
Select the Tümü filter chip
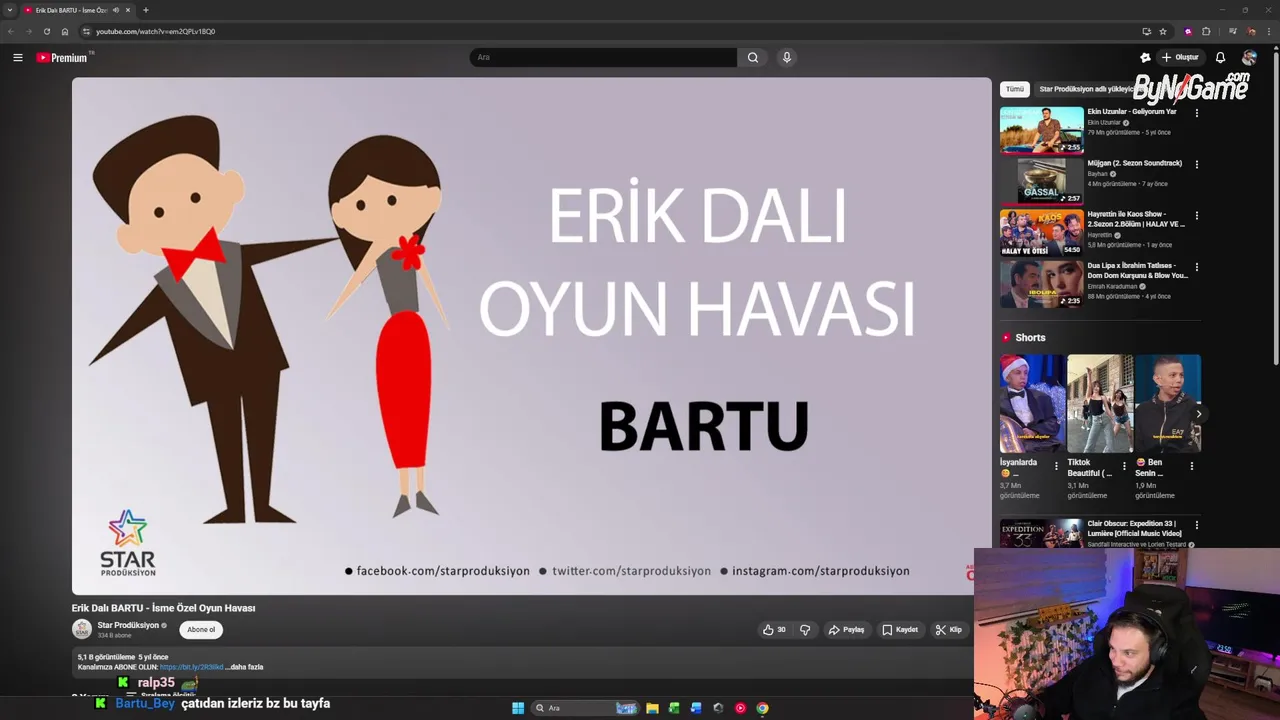1015,89
